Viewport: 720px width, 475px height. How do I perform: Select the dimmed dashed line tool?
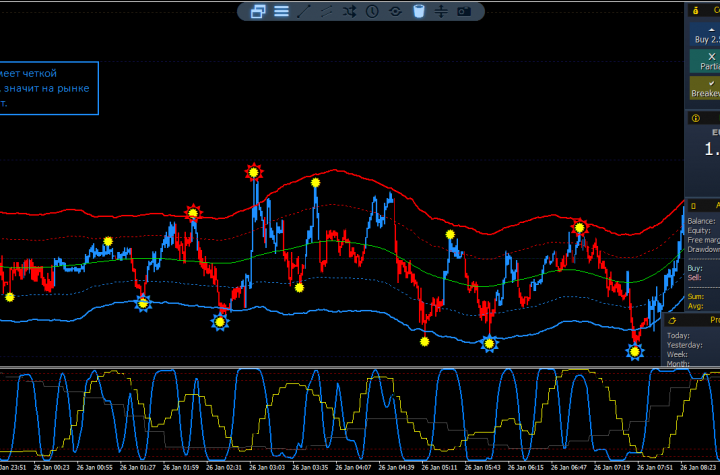pyautogui.click(x=327, y=12)
